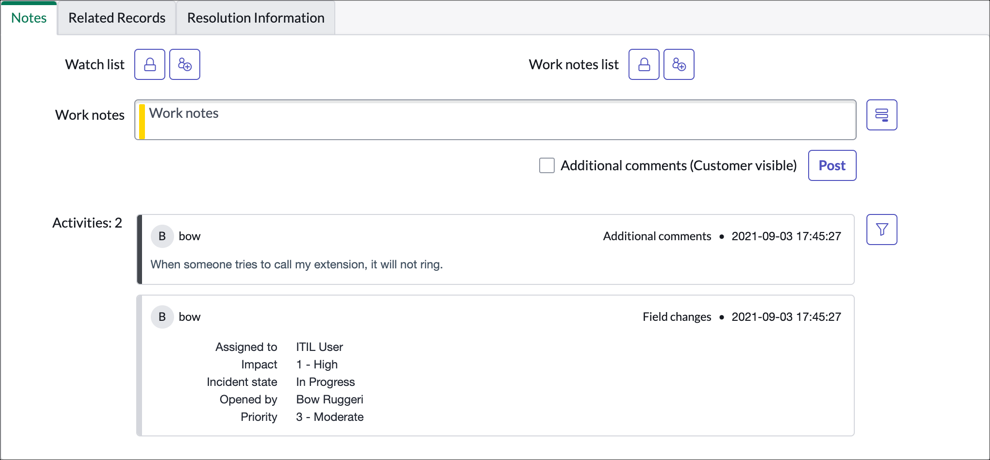Unlock the Watch list field

150,65
